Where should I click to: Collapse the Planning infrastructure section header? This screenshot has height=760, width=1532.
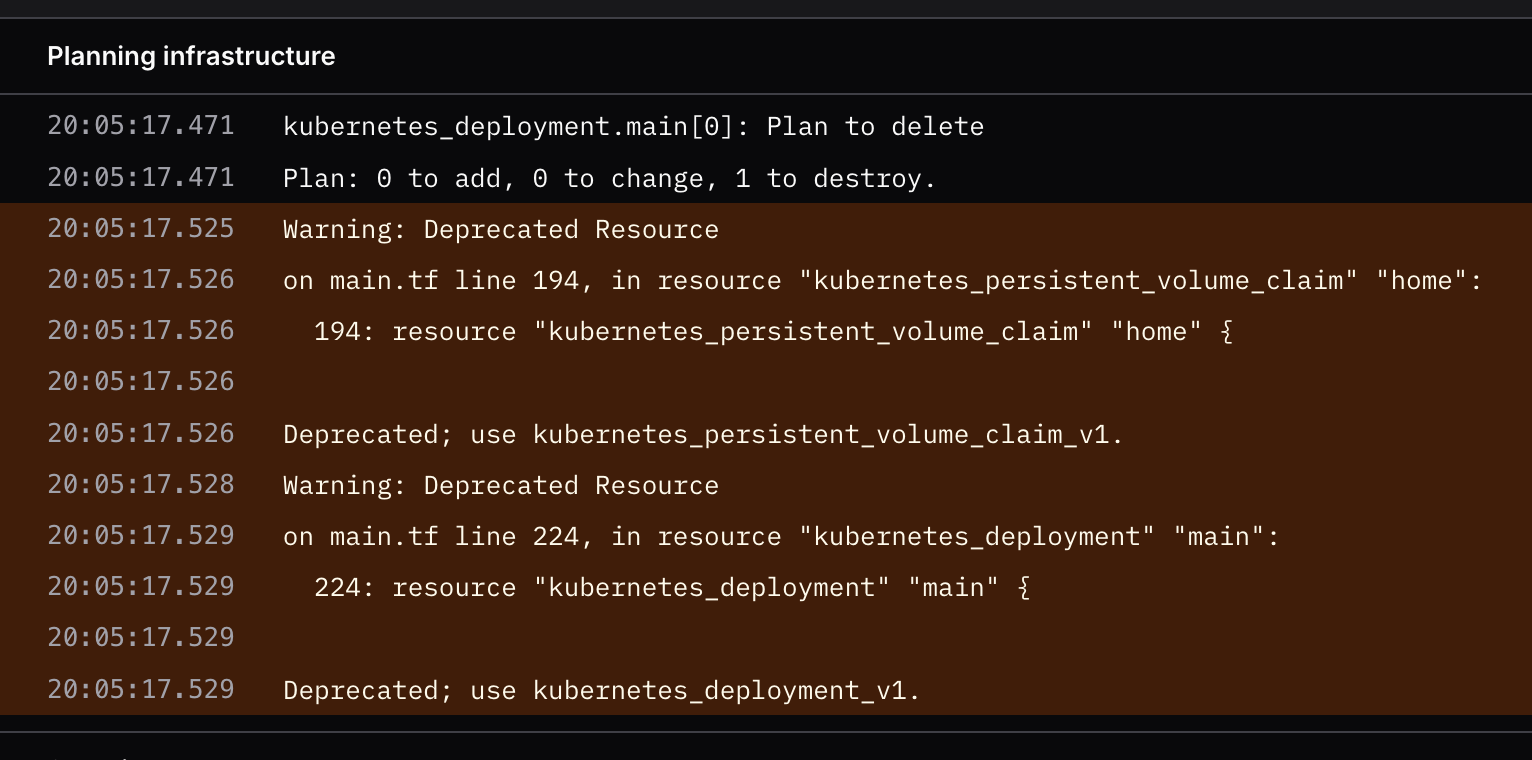click(191, 56)
